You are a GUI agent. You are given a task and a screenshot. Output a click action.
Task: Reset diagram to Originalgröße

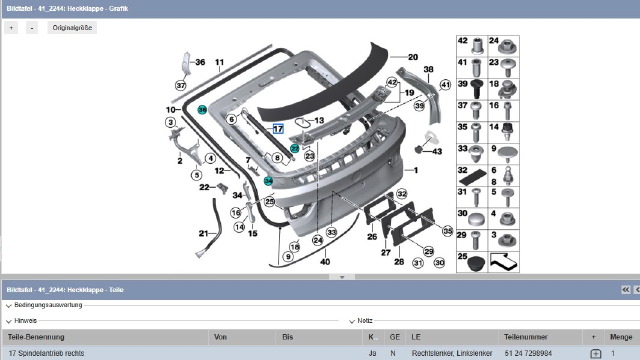(72, 28)
